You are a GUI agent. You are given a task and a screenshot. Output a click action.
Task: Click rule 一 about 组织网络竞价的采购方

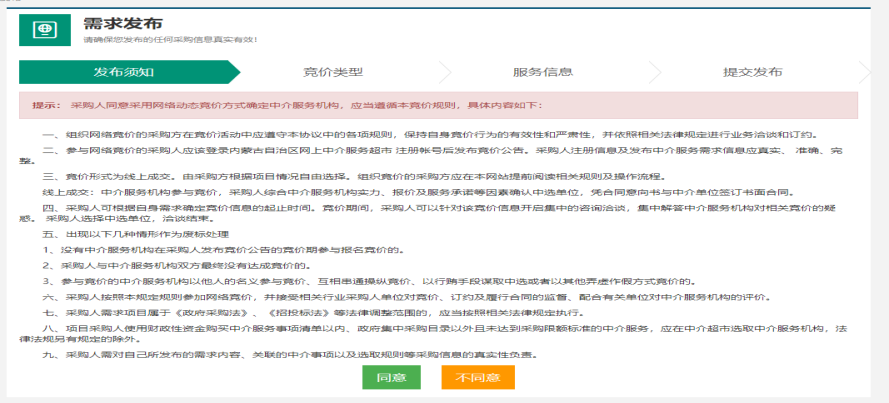(430, 135)
